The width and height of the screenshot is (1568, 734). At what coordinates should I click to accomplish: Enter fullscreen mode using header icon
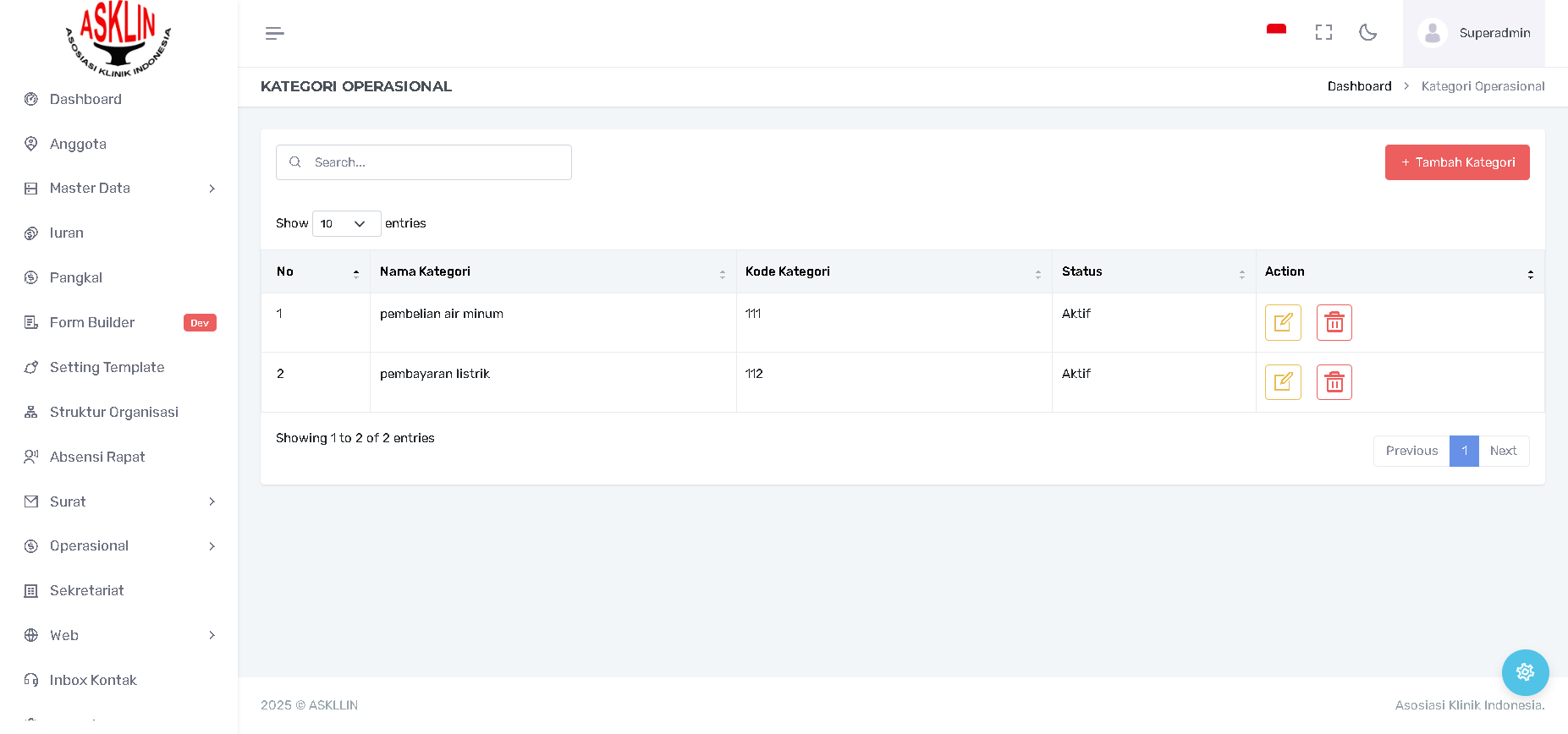1323,32
